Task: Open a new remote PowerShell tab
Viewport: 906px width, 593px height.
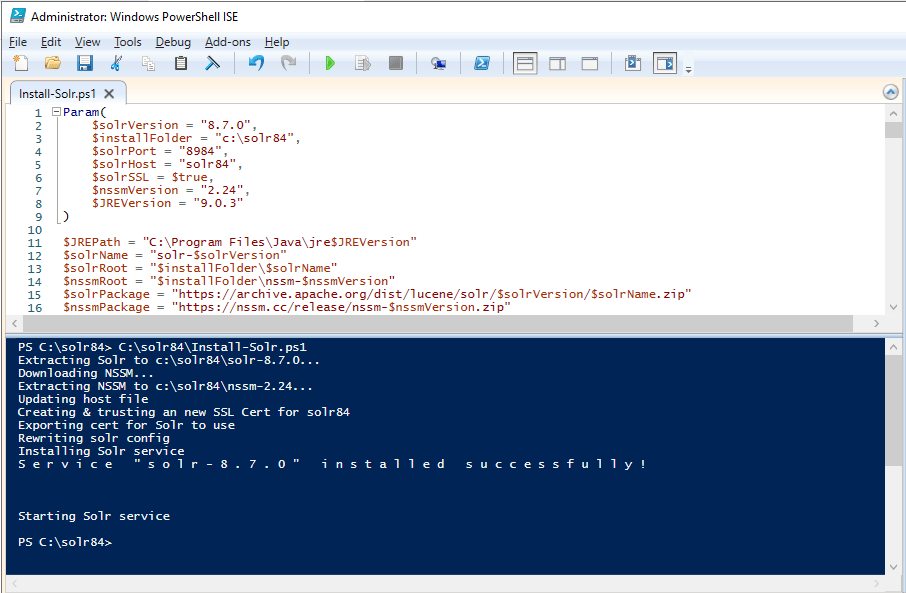Action: pos(438,62)
